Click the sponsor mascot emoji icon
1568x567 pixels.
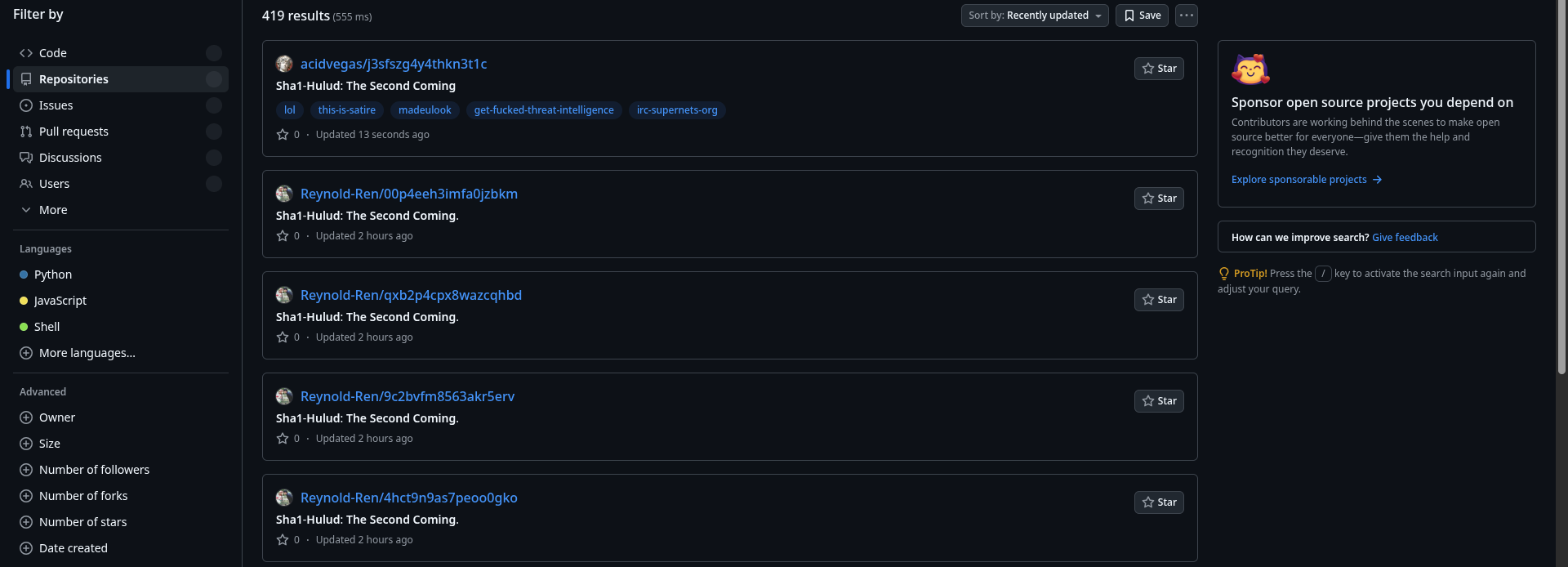click(1250, 70)
